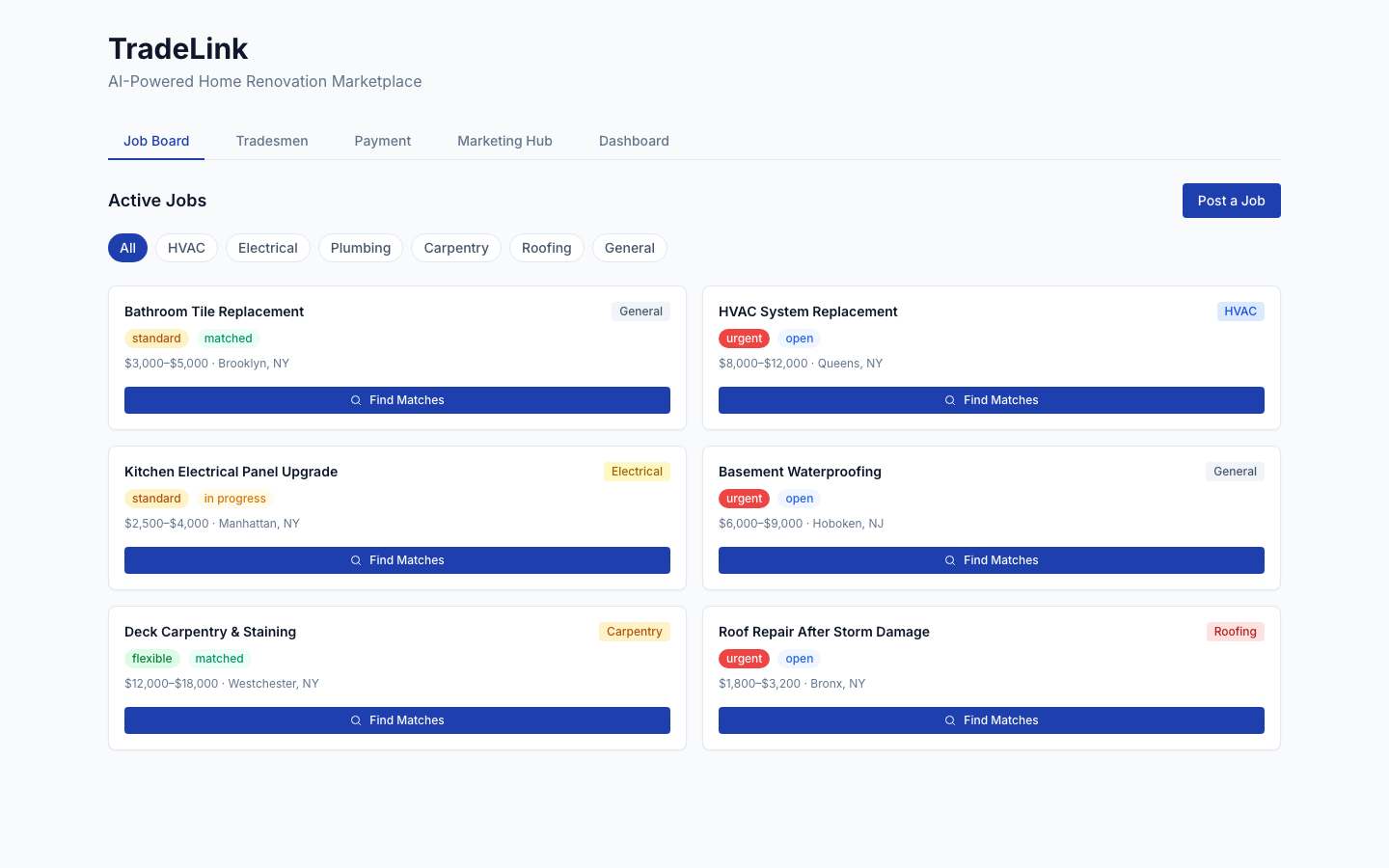Filter jobs by Roofing chip
The image size is (1389, 868).
[547, 248]
